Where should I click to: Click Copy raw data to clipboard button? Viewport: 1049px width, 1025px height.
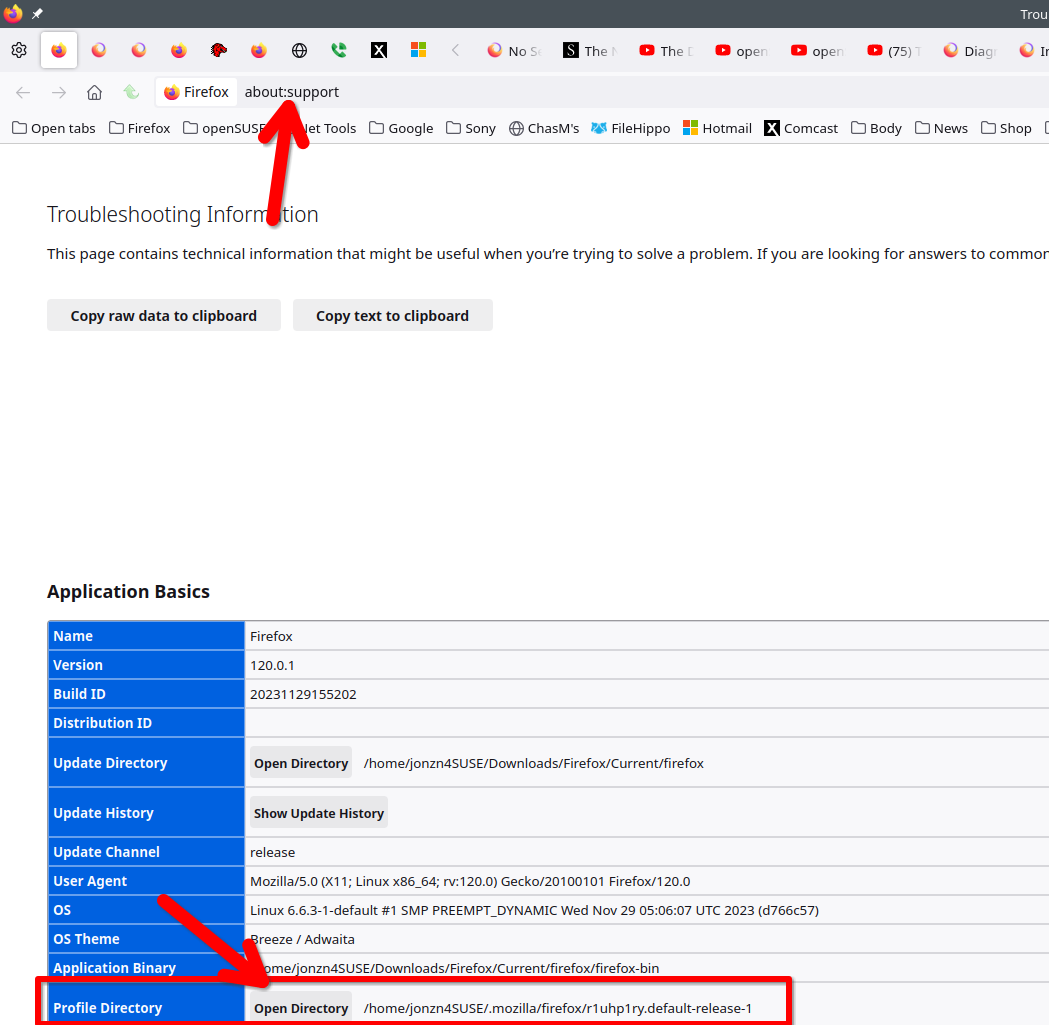[x=163, y=315]
